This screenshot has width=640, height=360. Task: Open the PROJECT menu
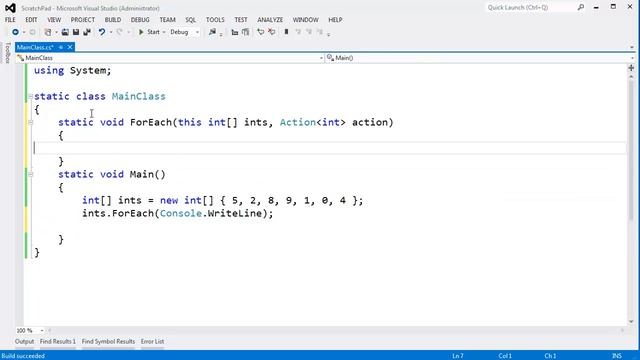click(x=82, y=20)
